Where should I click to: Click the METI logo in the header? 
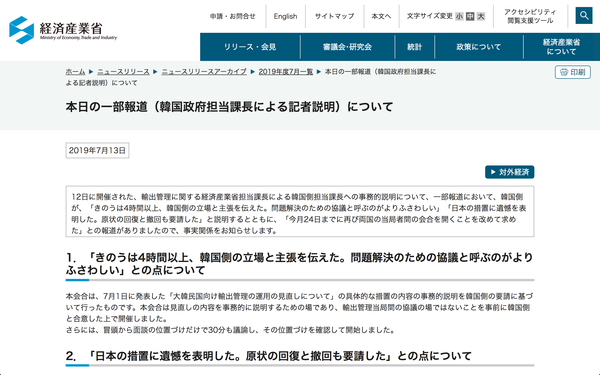[x=63, y=30]
